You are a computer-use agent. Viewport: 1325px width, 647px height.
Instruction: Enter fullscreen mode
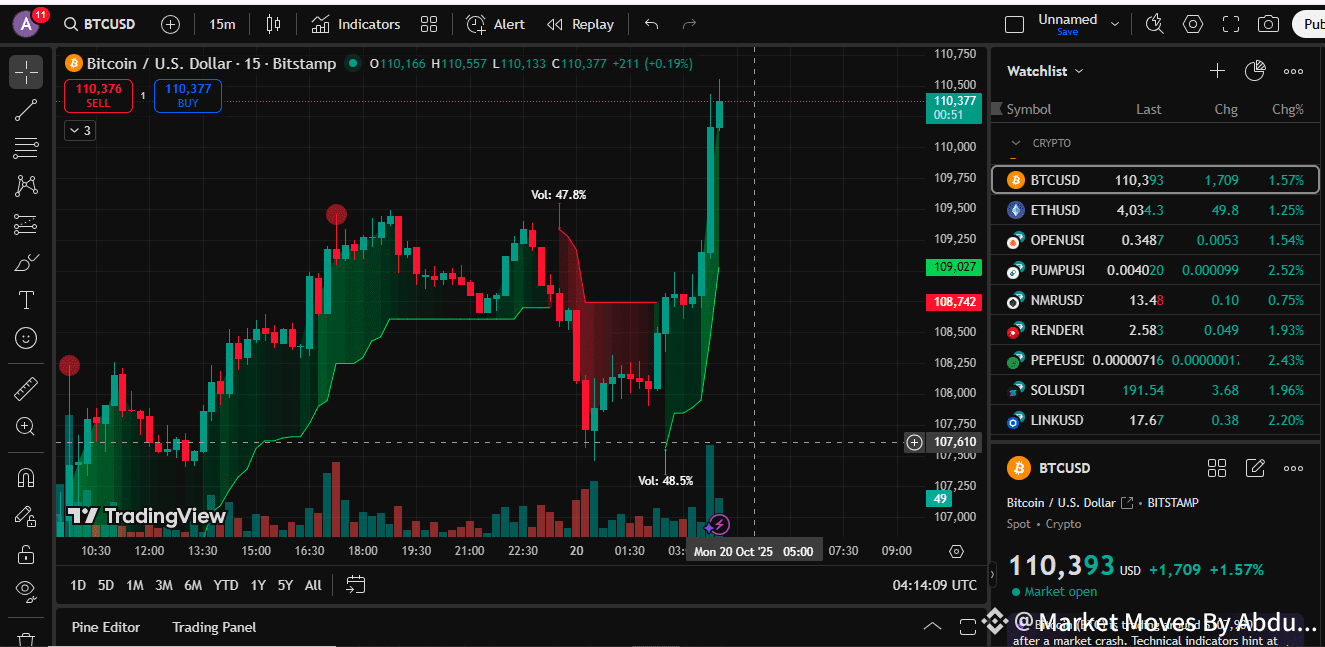1231,24
